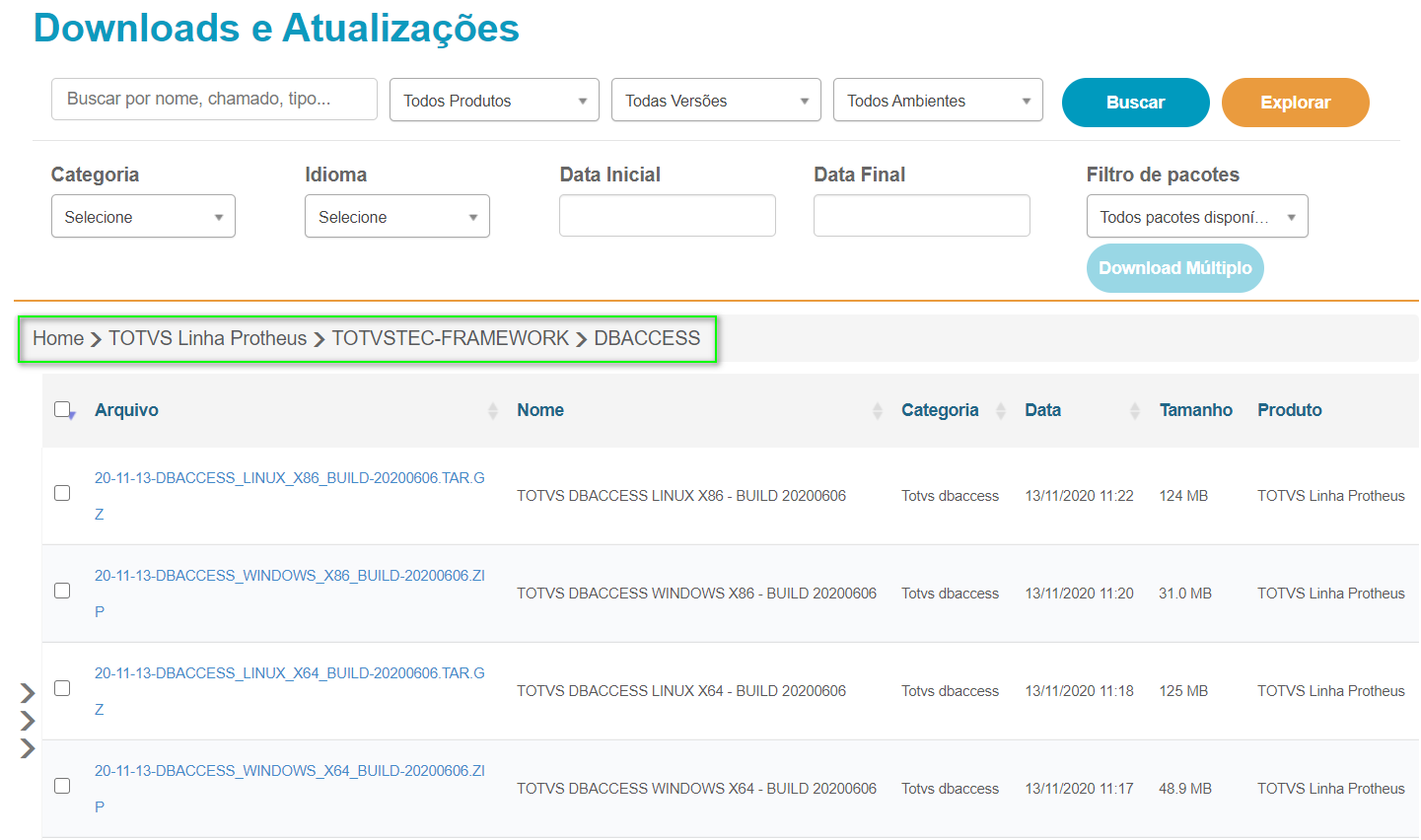Open the Filtro de pacotes dropdown
The image size is (1421, 840).
[x=1197, y=217]
